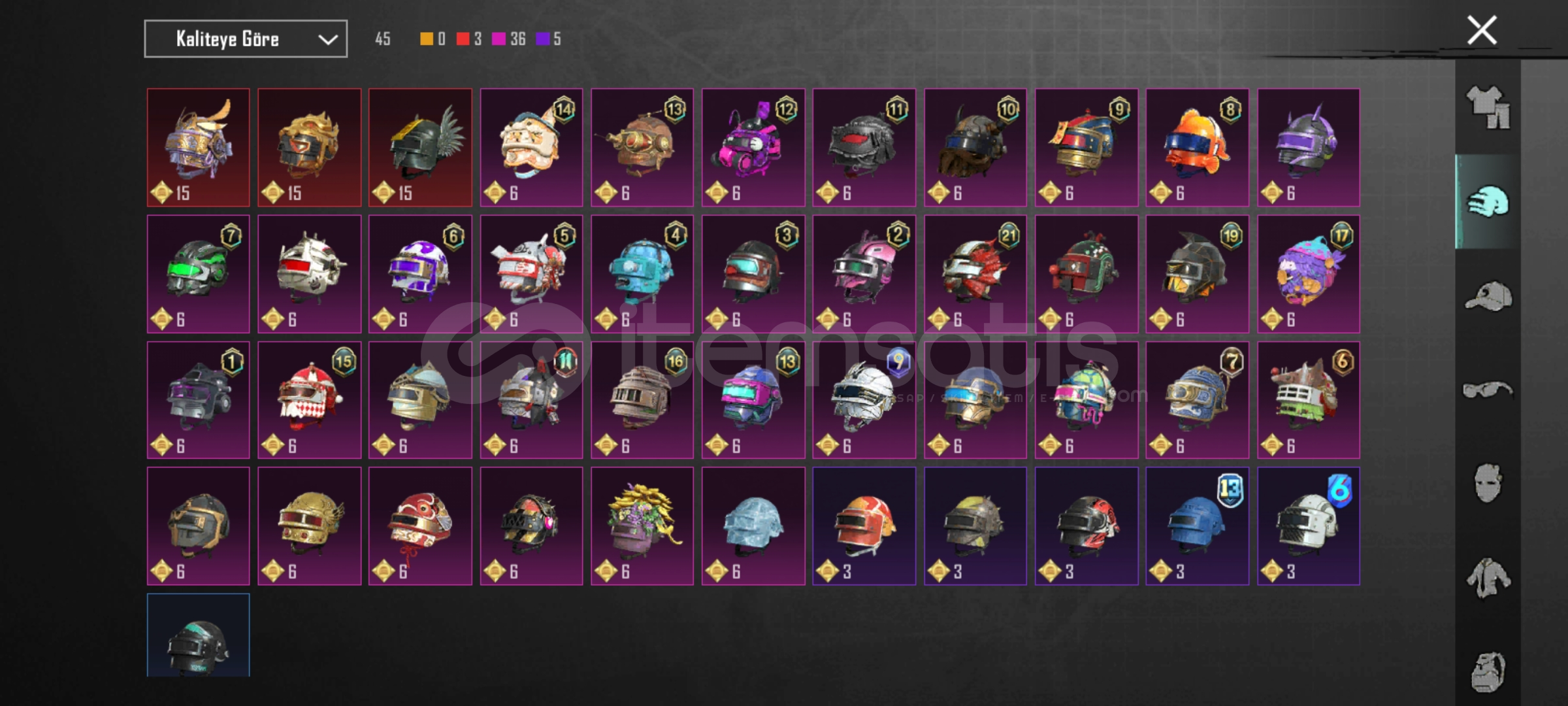Image resolution: width=1568 pixels, height=706 pixels.
Task: Open the backpack category icon
Action: coord(1488,672)
